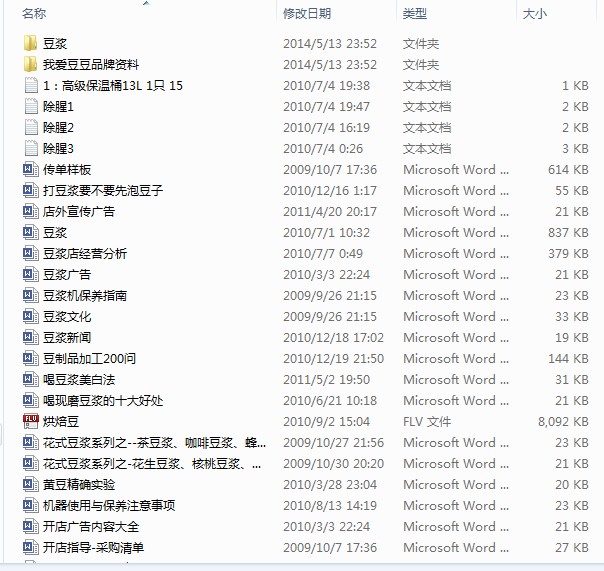Sort files by 大小 column header
Screen dimensions: 604x571
pos(534,14)
